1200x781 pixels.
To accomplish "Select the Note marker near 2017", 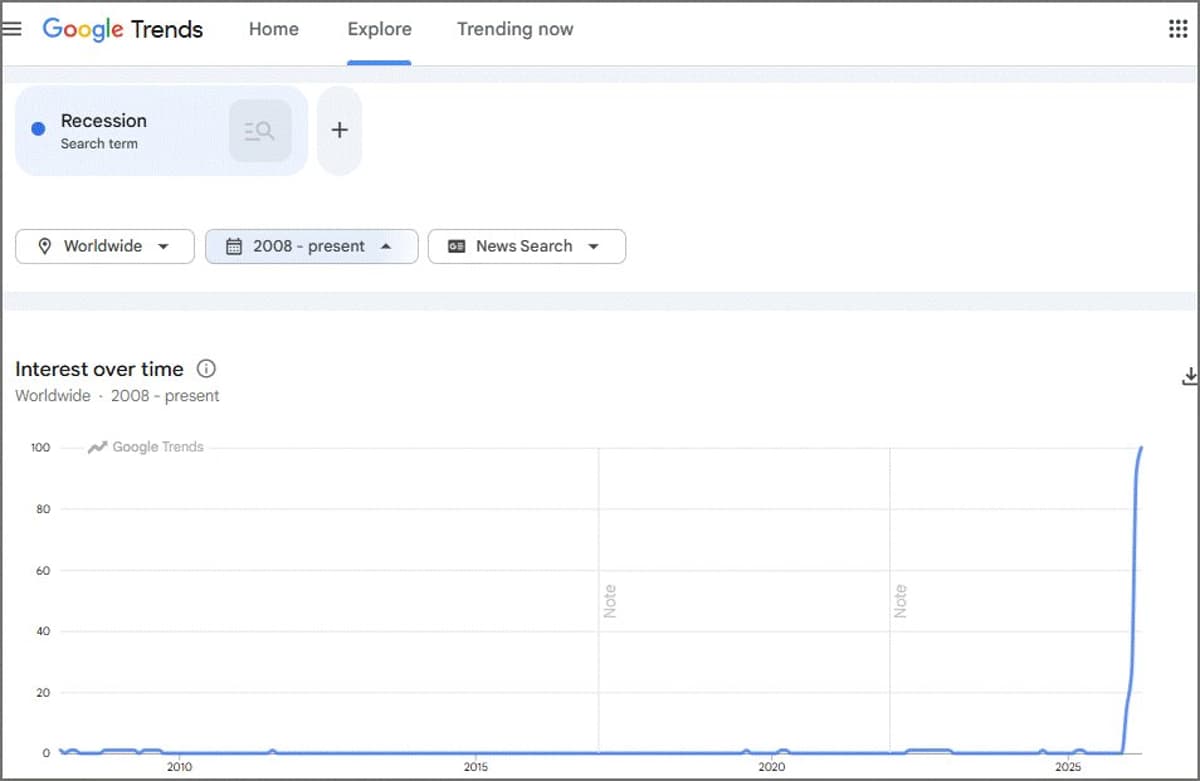I will [609, 600].
